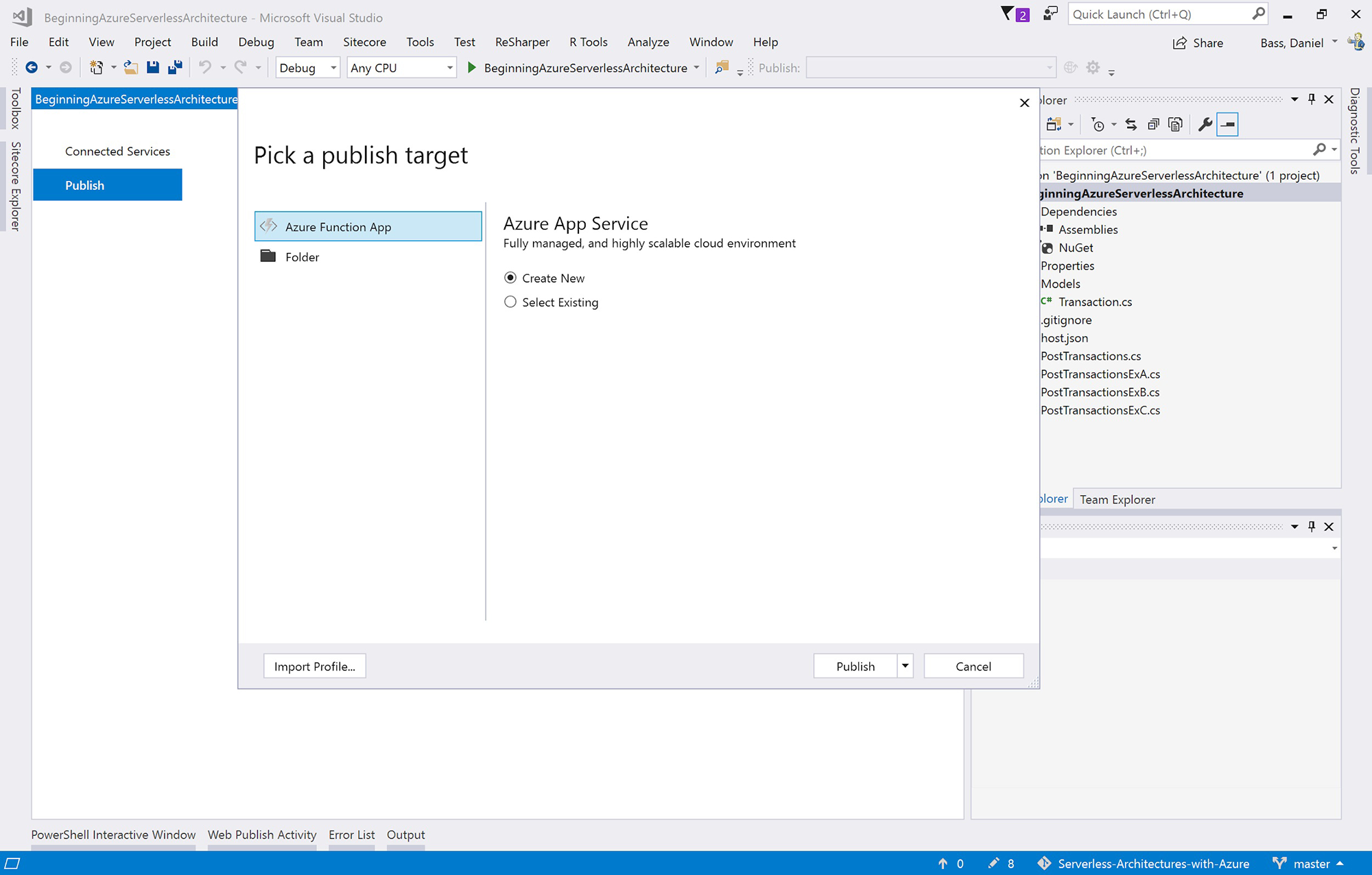The height and width of the screenshot is (875, 1372).
Task: Click the Find in Files toolbar icon
Action: tap(722, 67)
